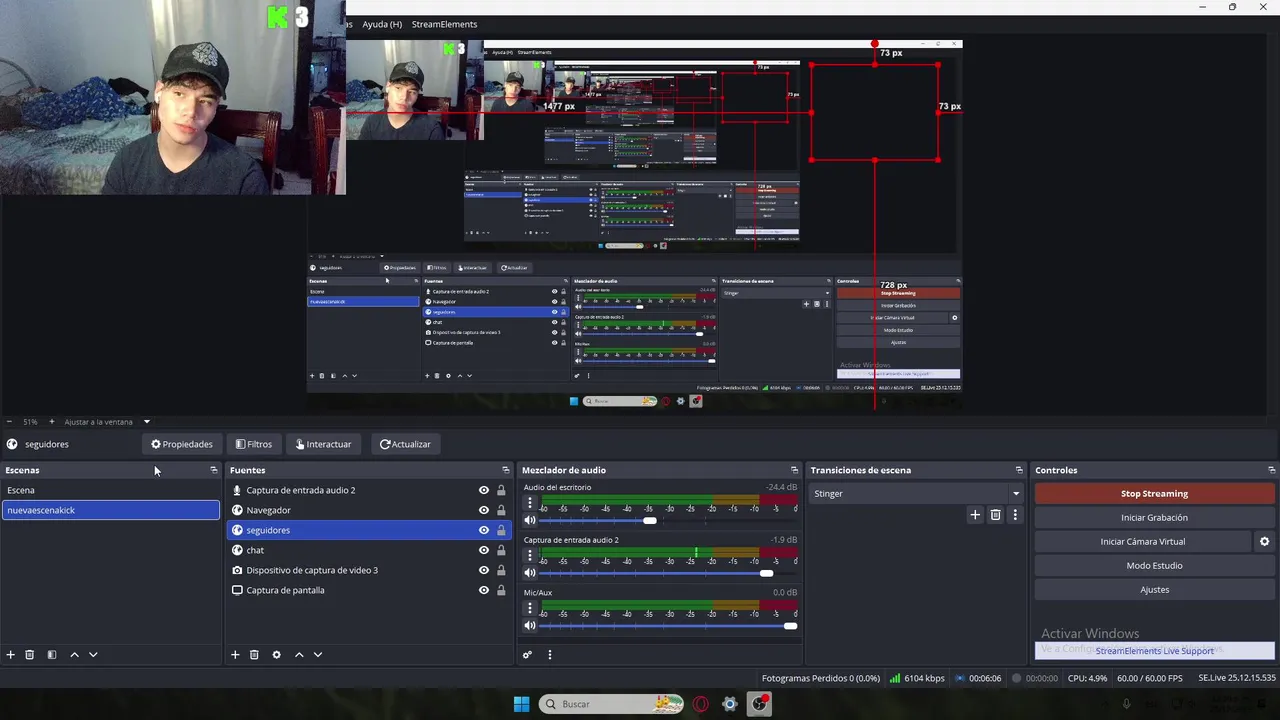Screen dimensions: 1280x720
Task: Toggle lock on seguidores source
Action: tap(501, 530)
